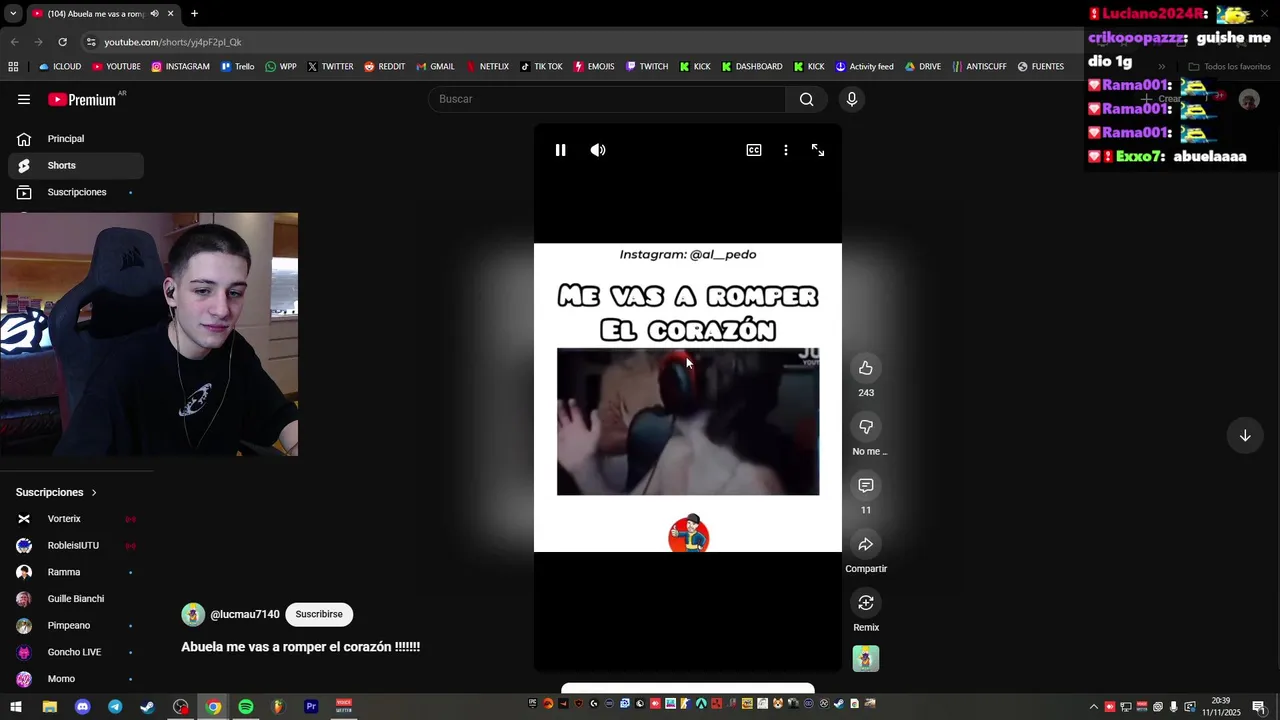Image resolution: width=1280 pixels, height=720 pixels.
Task: Share the Short via Compartir icon
Action: (866, 544)
